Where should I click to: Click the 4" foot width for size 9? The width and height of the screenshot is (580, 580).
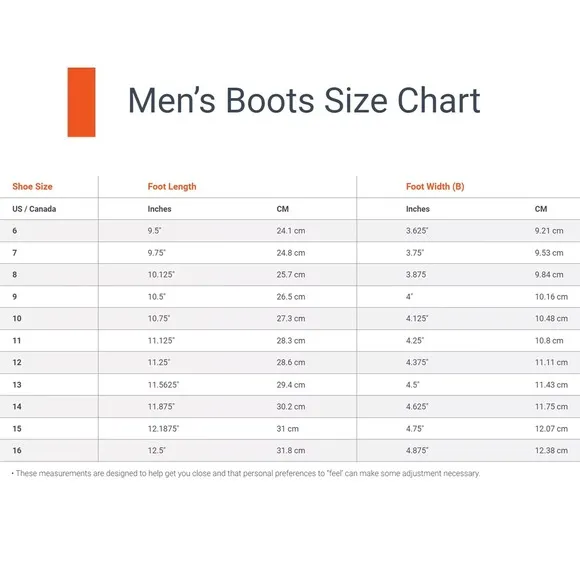(x=409, y=297)
